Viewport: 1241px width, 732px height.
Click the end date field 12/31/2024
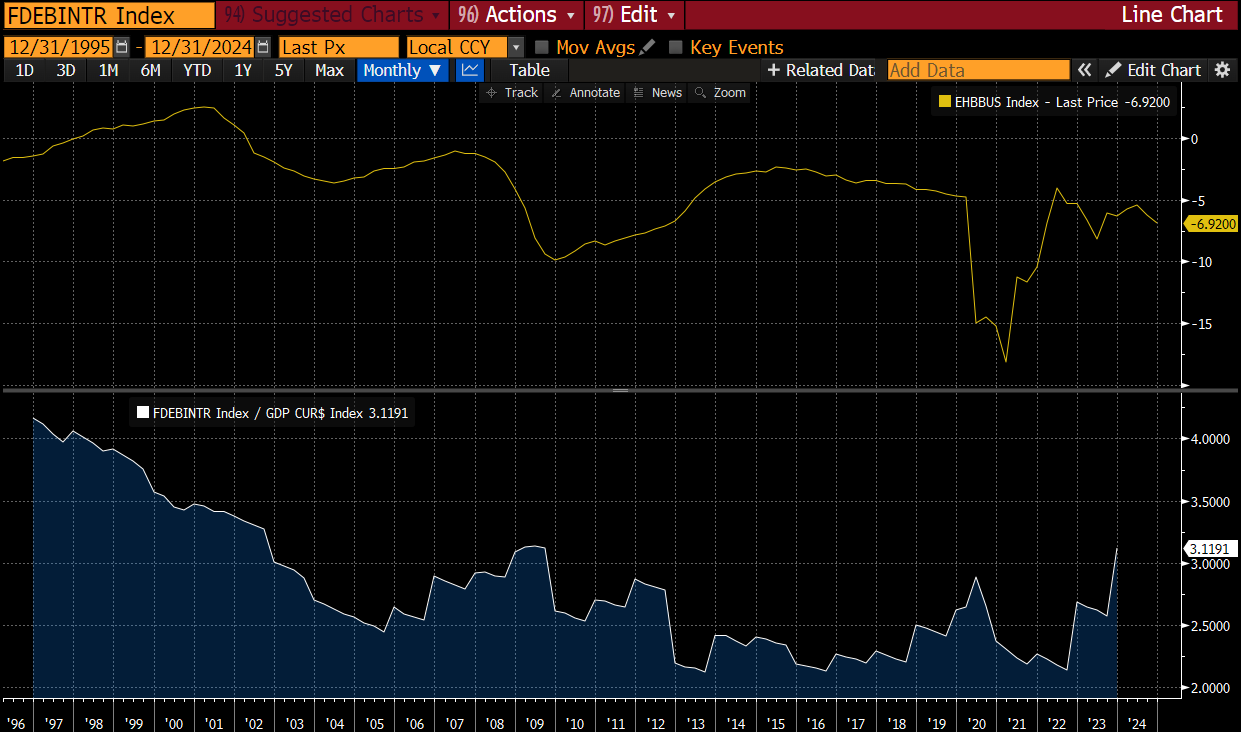[x=199, y=47]
